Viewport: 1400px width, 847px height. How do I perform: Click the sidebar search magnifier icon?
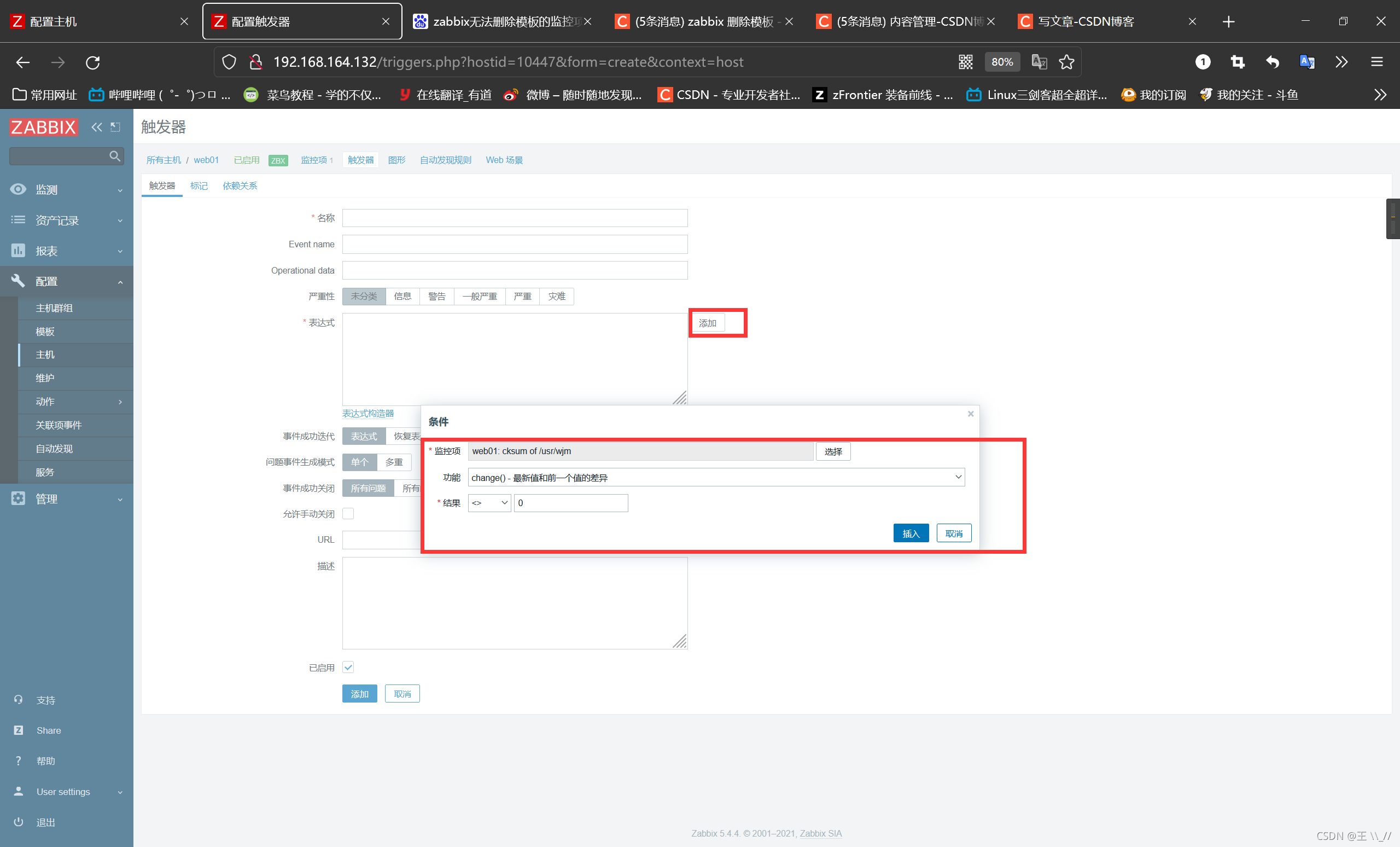coord(114,156)
